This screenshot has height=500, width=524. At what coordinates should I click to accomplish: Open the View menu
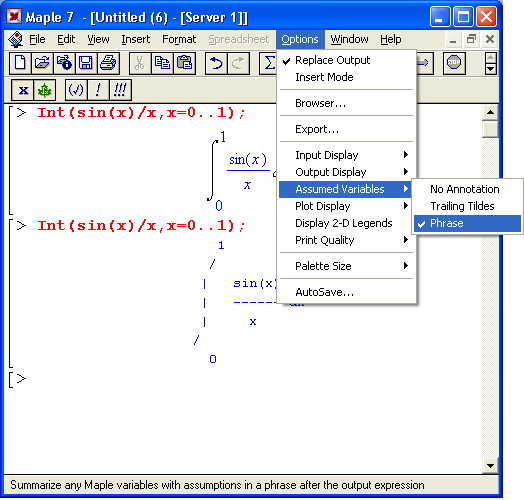(98, 39)
